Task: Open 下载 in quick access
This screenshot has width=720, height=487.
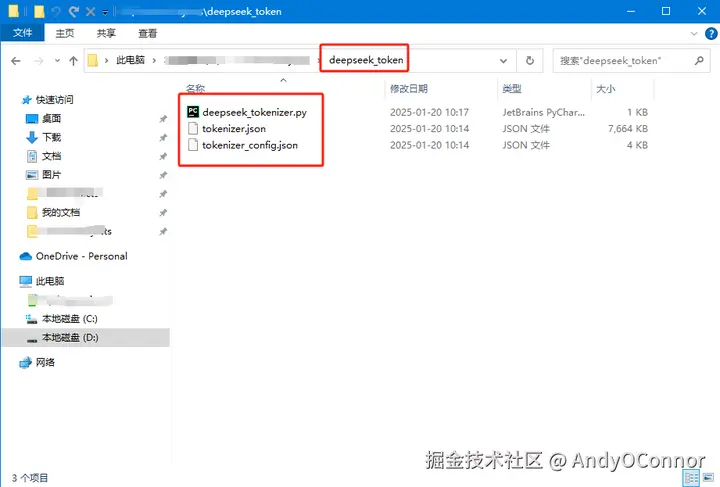Action: click(x=51, y=137)
